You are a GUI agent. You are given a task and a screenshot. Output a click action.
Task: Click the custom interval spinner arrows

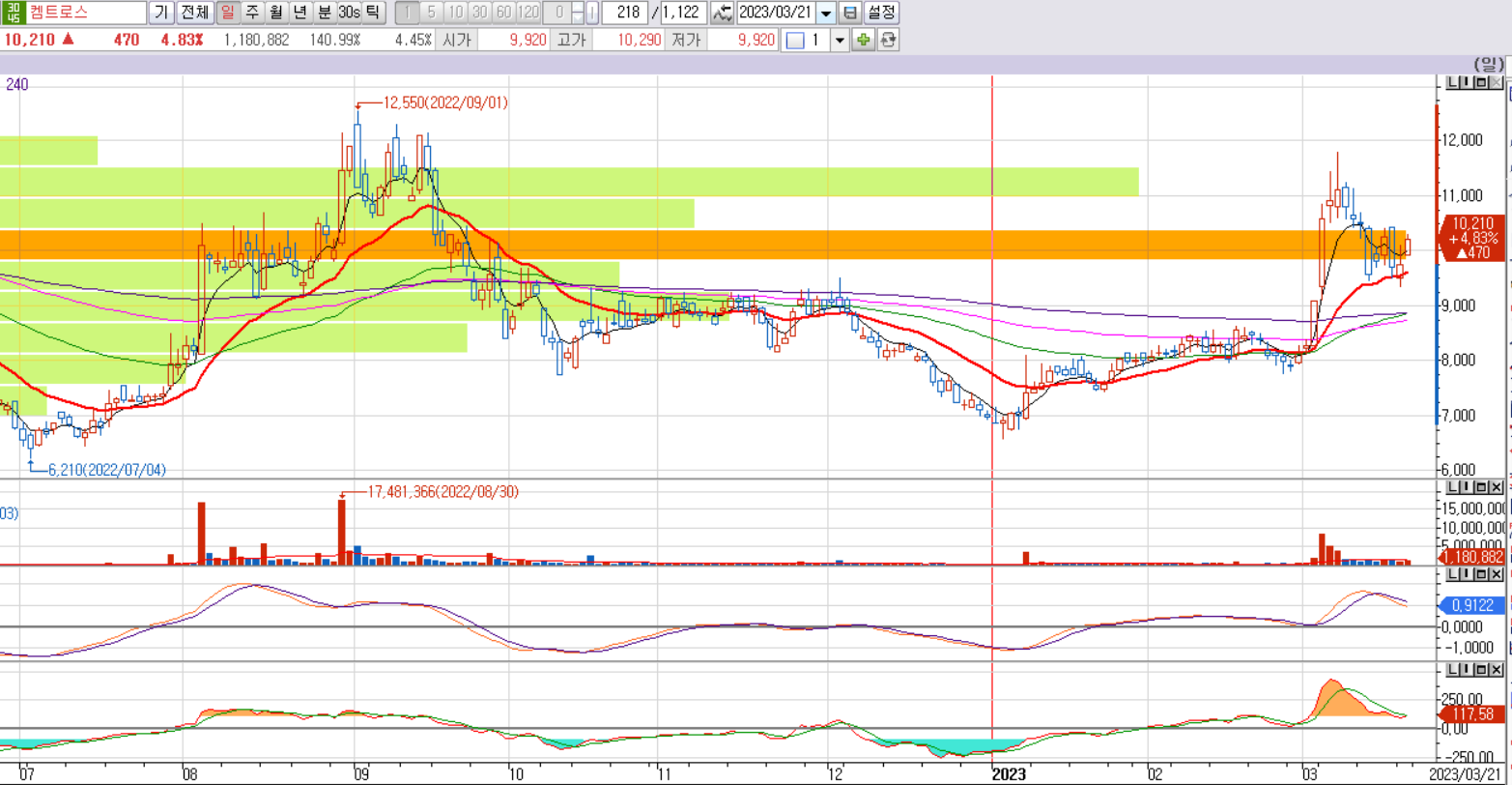tap(578, 13)
